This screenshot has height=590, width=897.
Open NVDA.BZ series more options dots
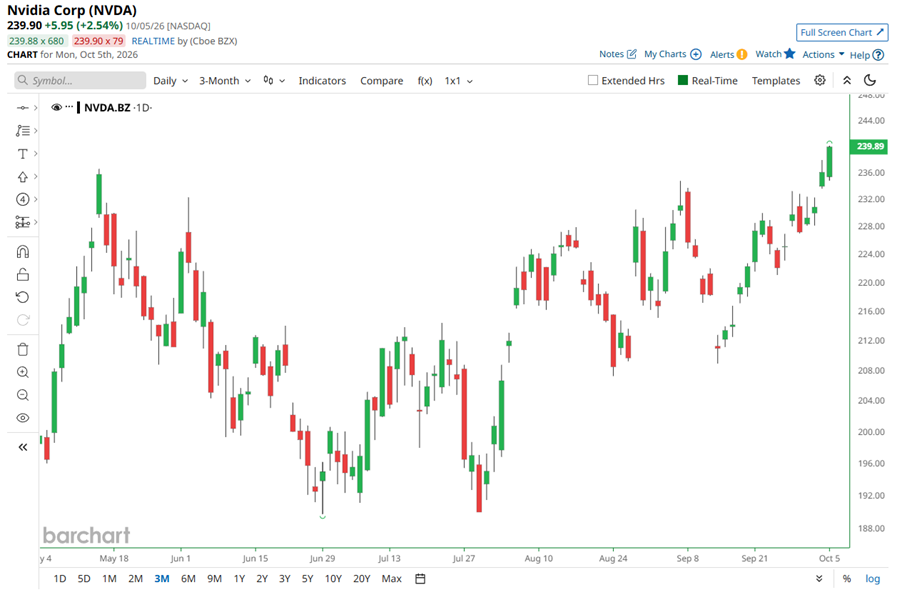[69, 107]
